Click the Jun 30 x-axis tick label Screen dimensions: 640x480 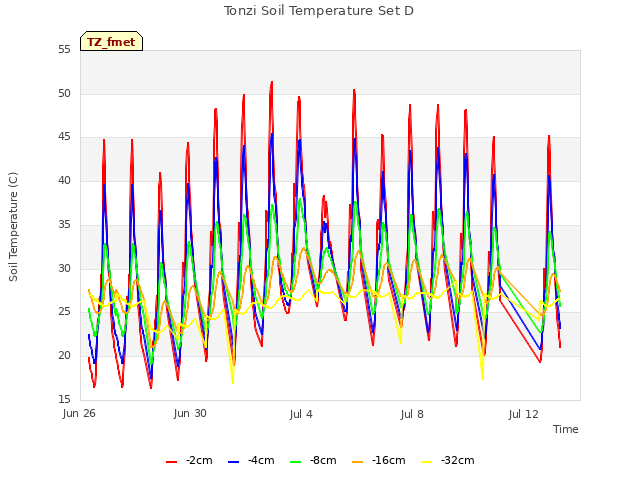pyautogui.click(x=190, y=413)
